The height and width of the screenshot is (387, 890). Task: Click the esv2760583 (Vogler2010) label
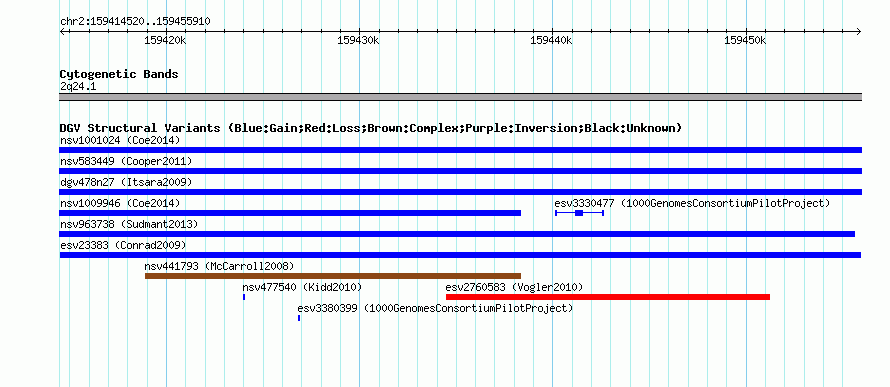(x=514, y=287)
